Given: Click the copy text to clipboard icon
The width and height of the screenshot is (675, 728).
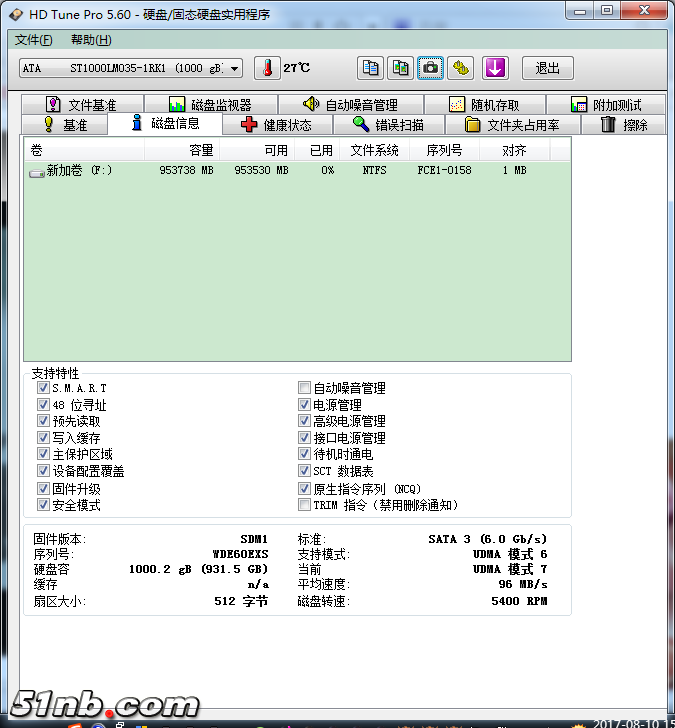Looking at the screenshot, I should point(371,68).
